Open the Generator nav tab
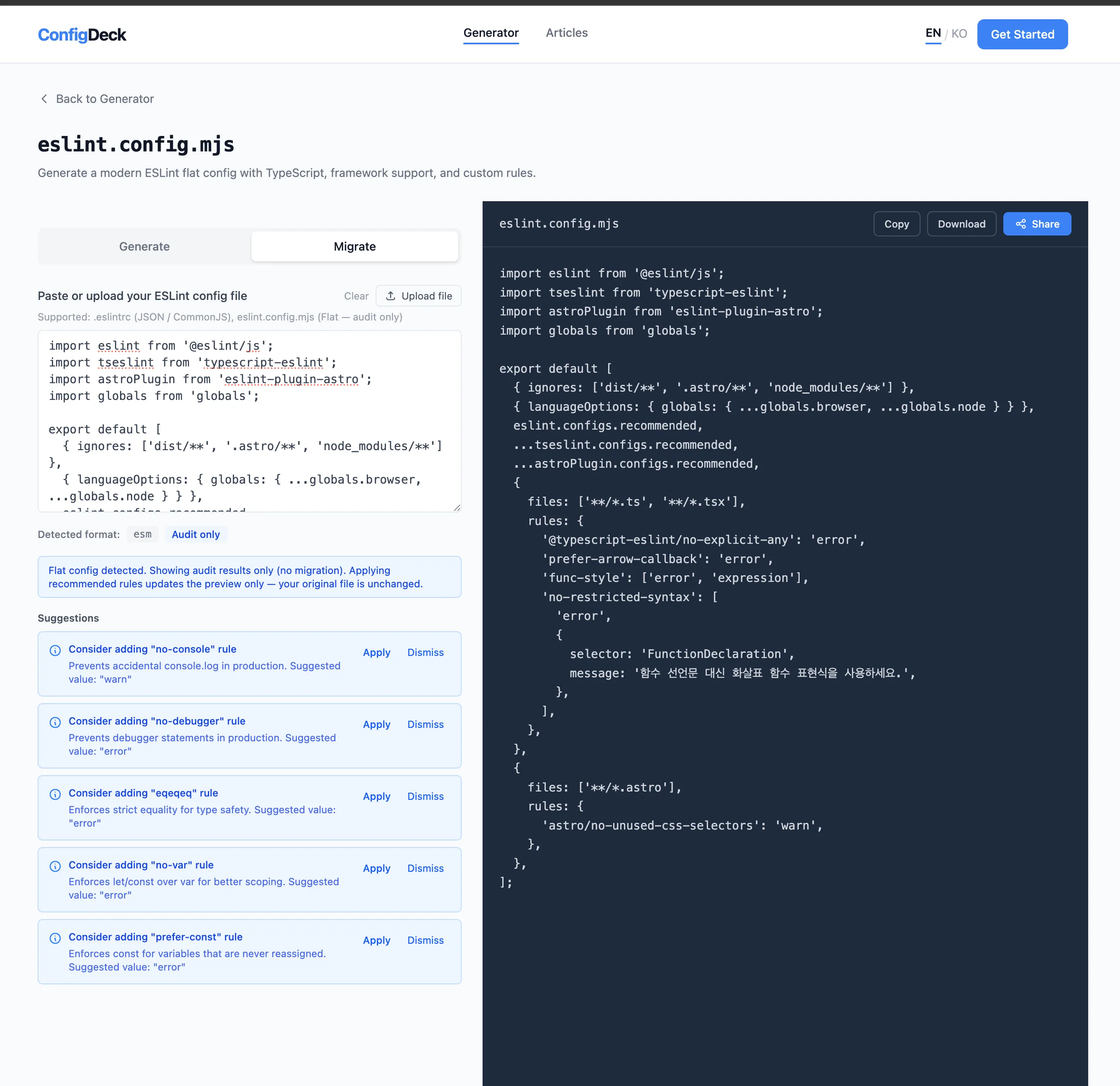The width and height of the screenshot is (1120, 1086). [x=491, y=33]
